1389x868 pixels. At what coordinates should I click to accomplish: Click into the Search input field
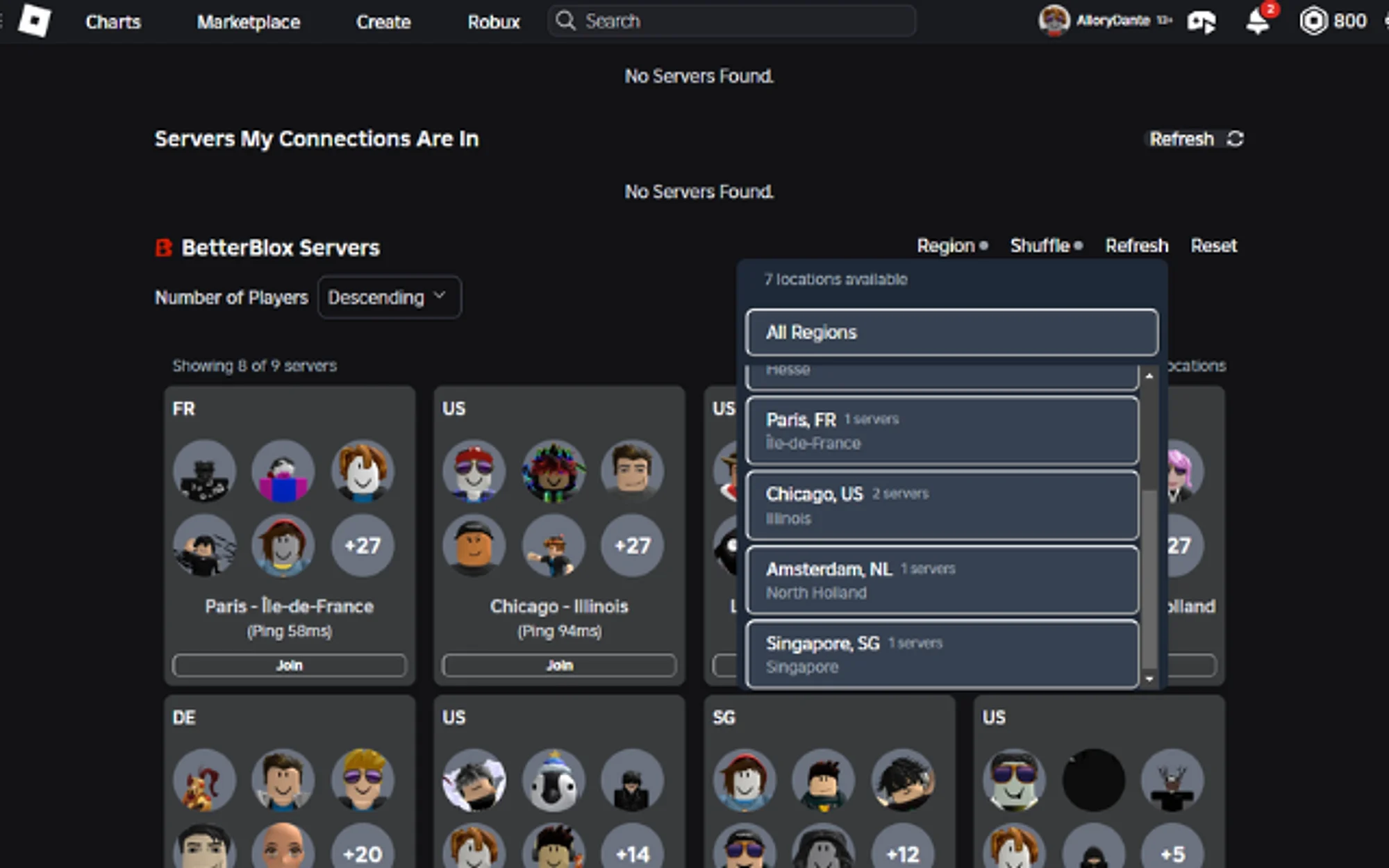(x=731, y=21)
